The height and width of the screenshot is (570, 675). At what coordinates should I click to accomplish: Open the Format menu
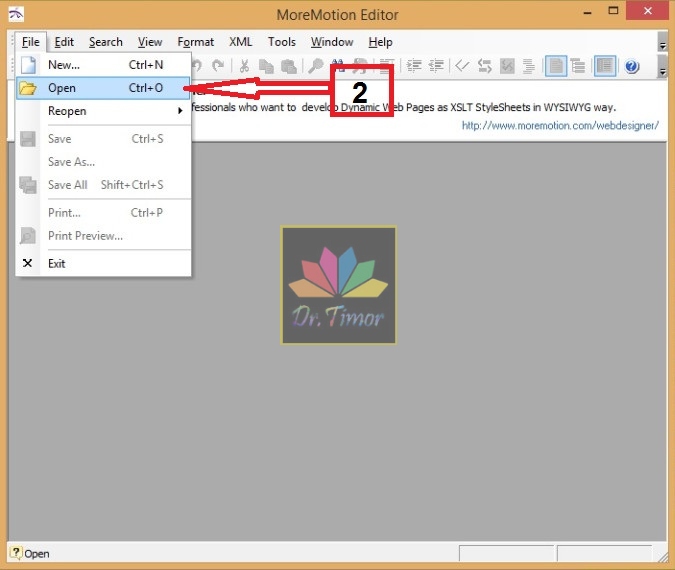pos(195,42)
